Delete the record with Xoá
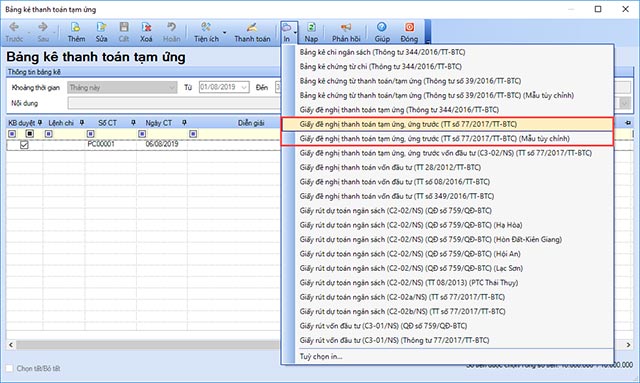640x383 pixels. pyautogui.click(x=146, y=32)
